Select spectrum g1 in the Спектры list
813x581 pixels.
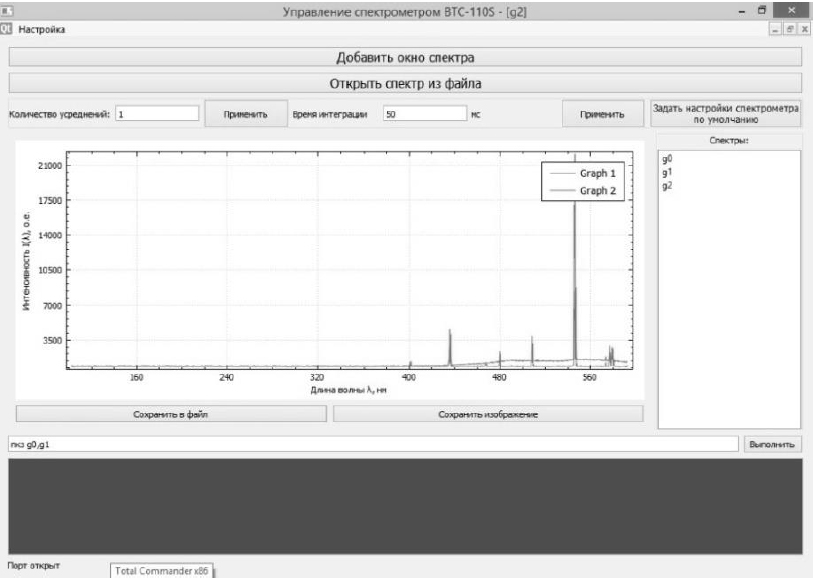(667, 172)
